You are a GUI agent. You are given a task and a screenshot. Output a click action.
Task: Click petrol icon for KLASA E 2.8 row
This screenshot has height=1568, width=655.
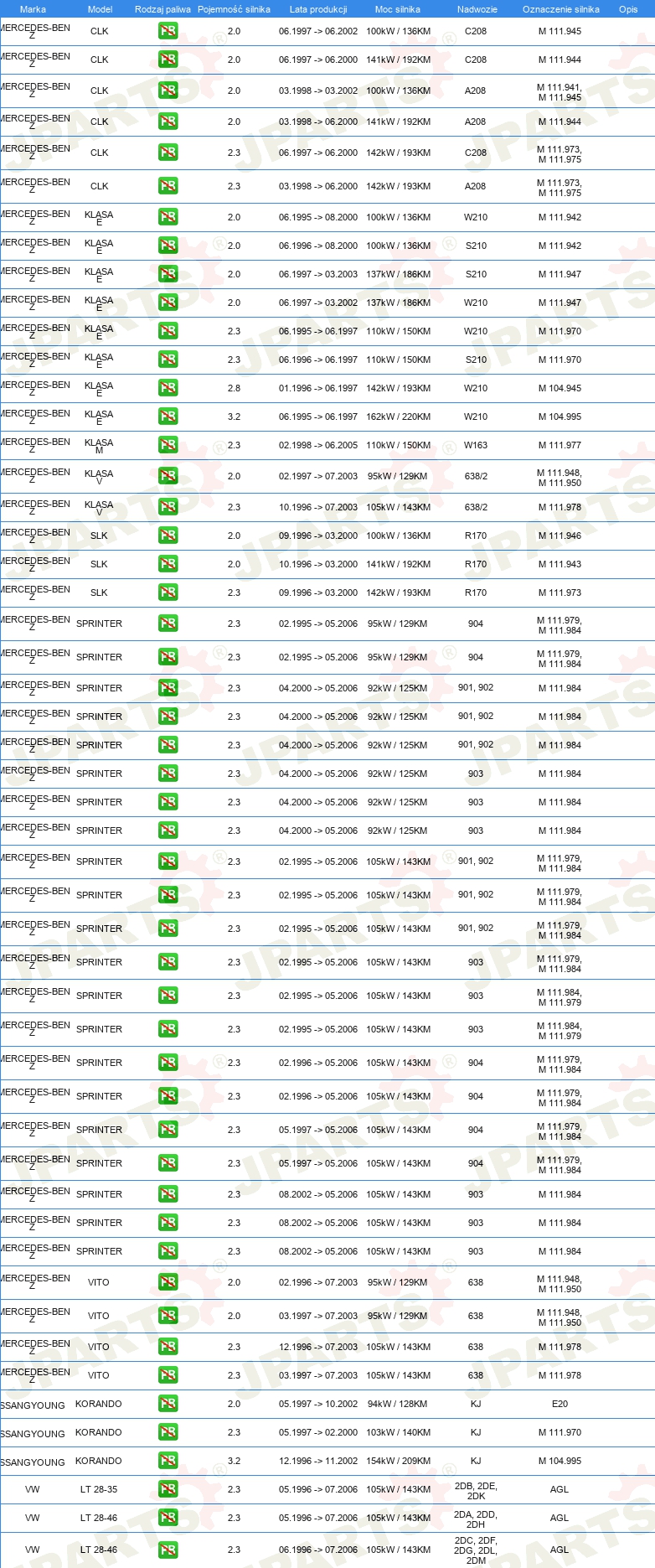tap(168, 388)
